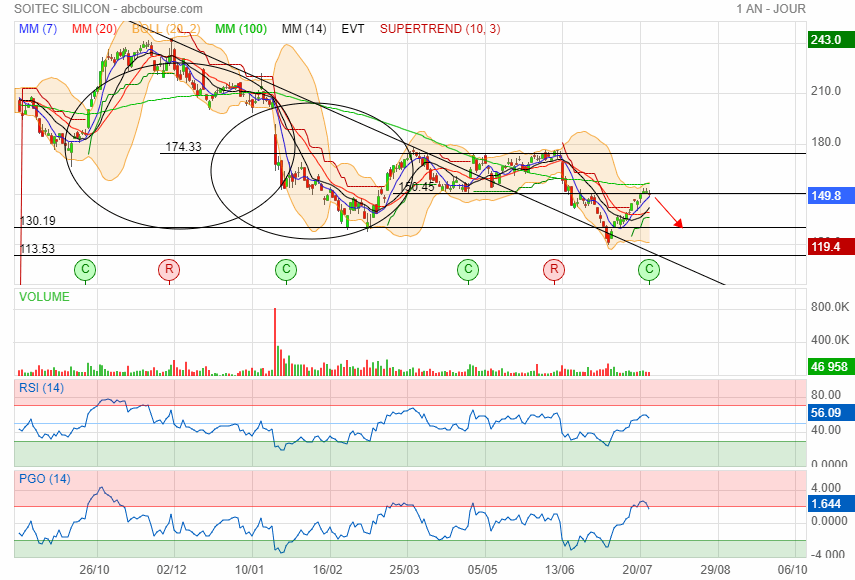Click the red R marker near 02/12
Viewport: 855px width, 580px height.
[x=169, y=269]
